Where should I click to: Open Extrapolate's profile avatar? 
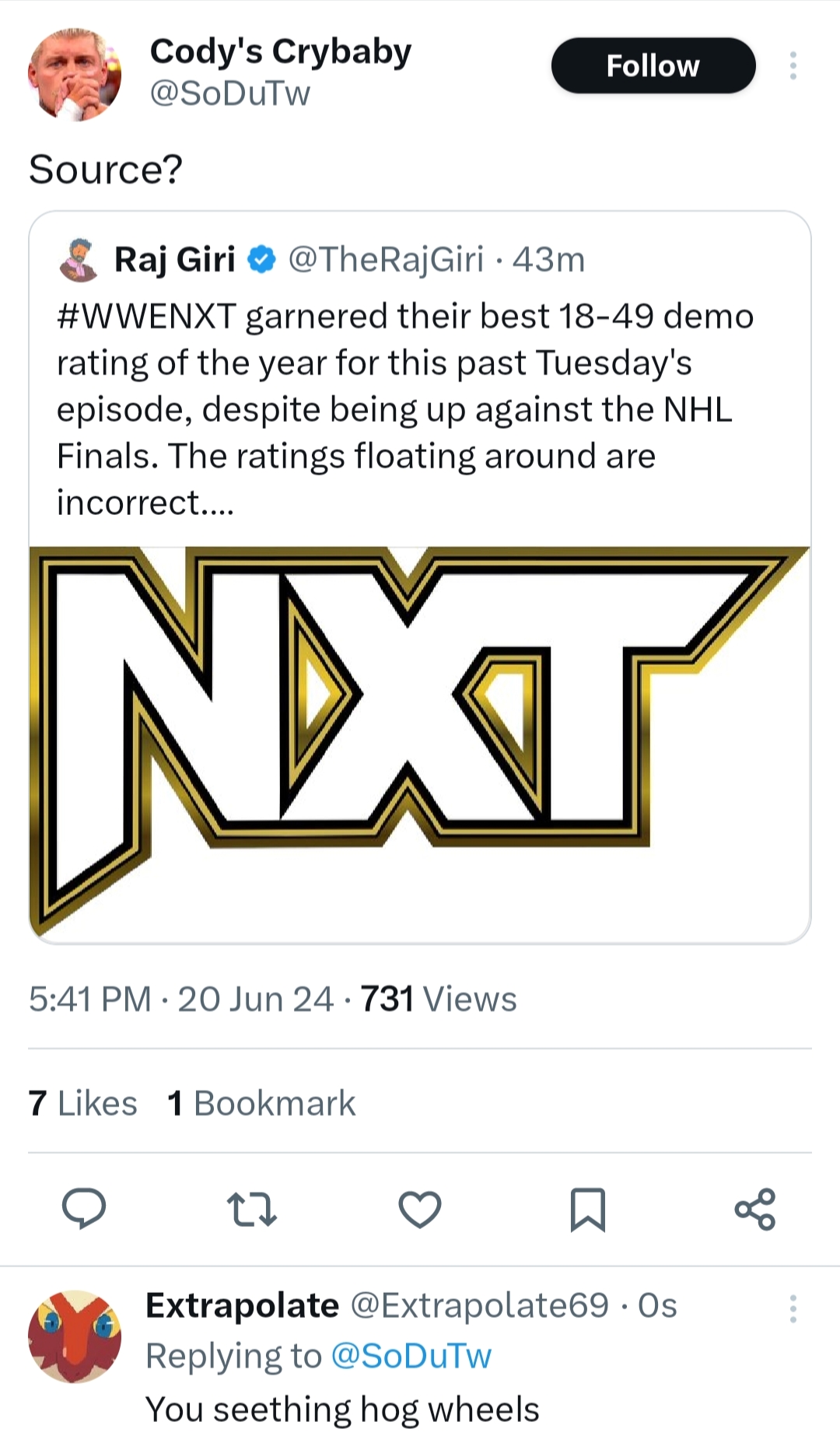pyautogui.click(x=75, y=1336)
